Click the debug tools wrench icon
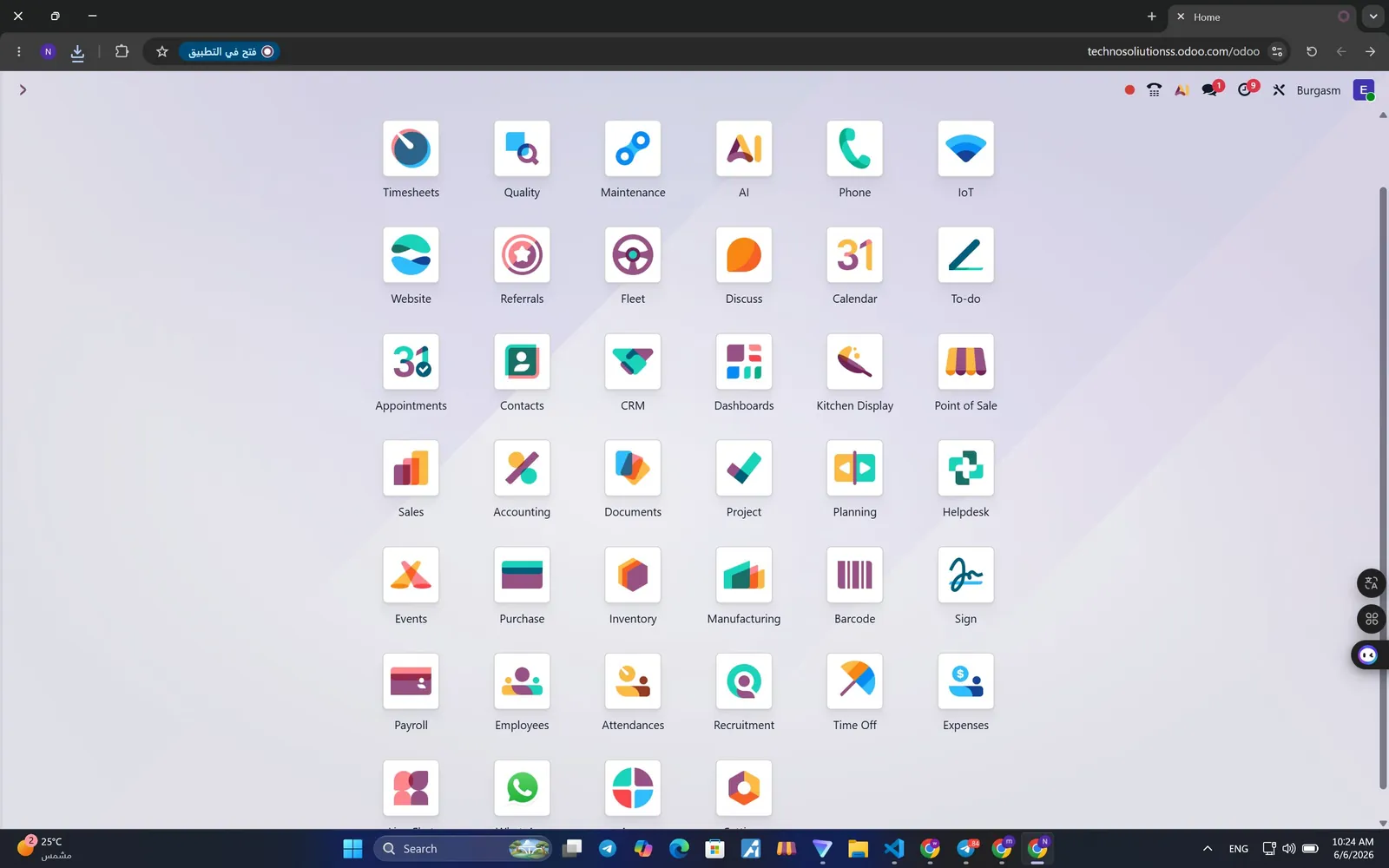 click(1279, 89)
